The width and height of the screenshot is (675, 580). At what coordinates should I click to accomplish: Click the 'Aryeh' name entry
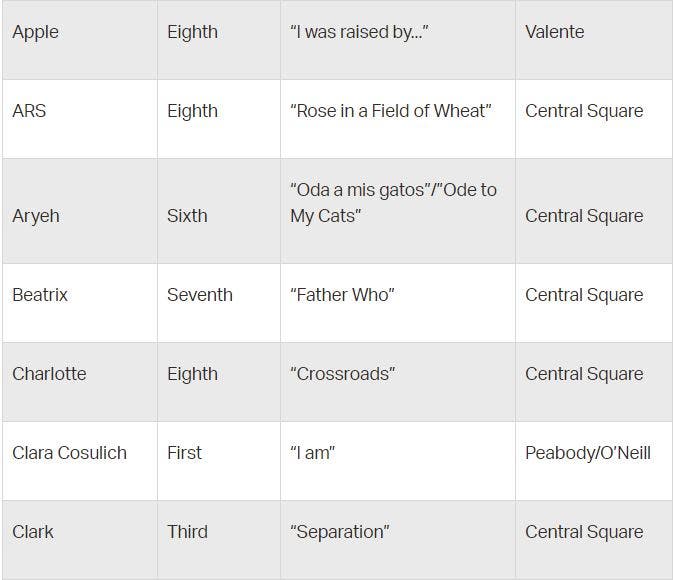point(35,216)
